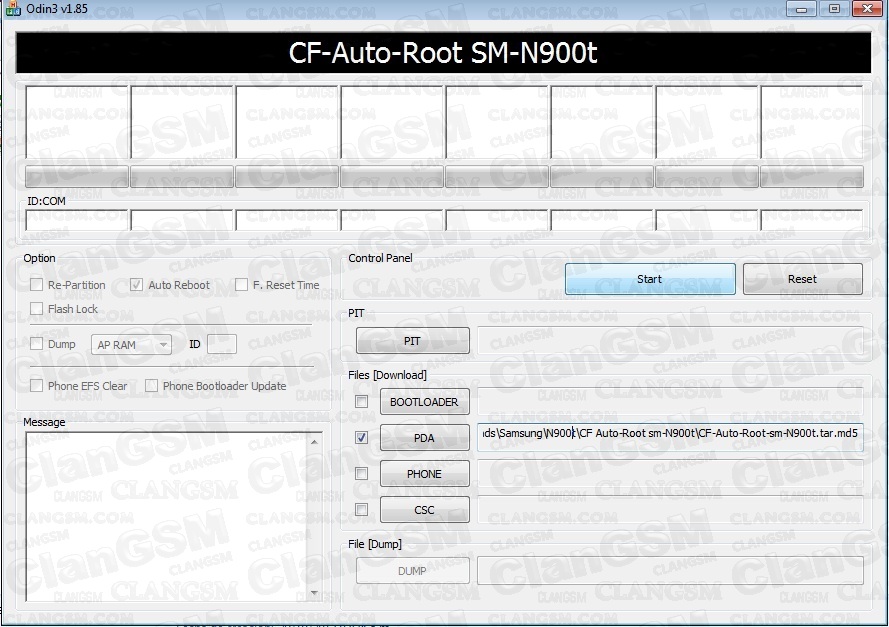Image resolution: width=889 pixels, height=627 pixels.
Task: Click the File Dump path field
Action: [x=670, y=570]
